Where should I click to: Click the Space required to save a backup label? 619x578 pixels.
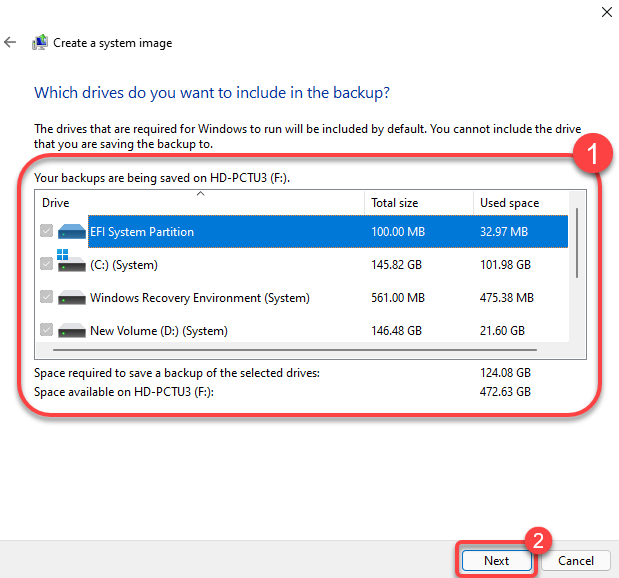click(x=177, y=373)
